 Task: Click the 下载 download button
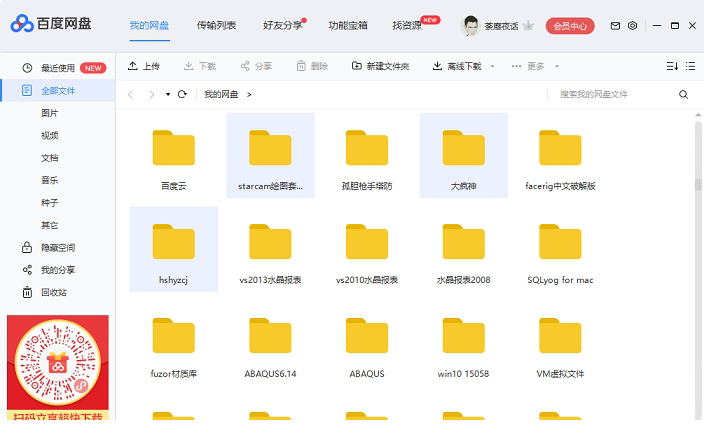[200, 66]
